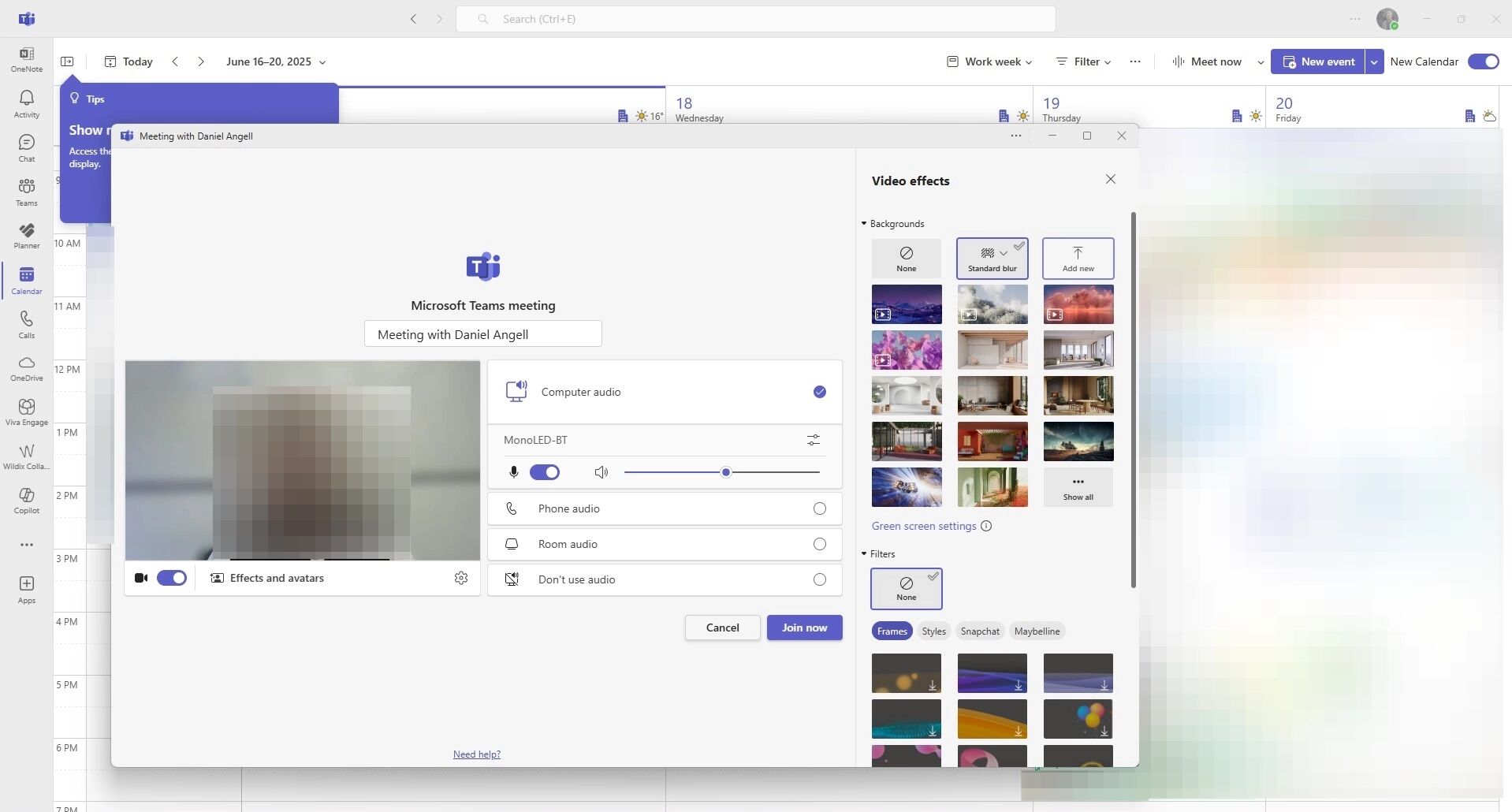Click the Search (Ctrl+E) box
1512x812 pixels.
(755, 19)
